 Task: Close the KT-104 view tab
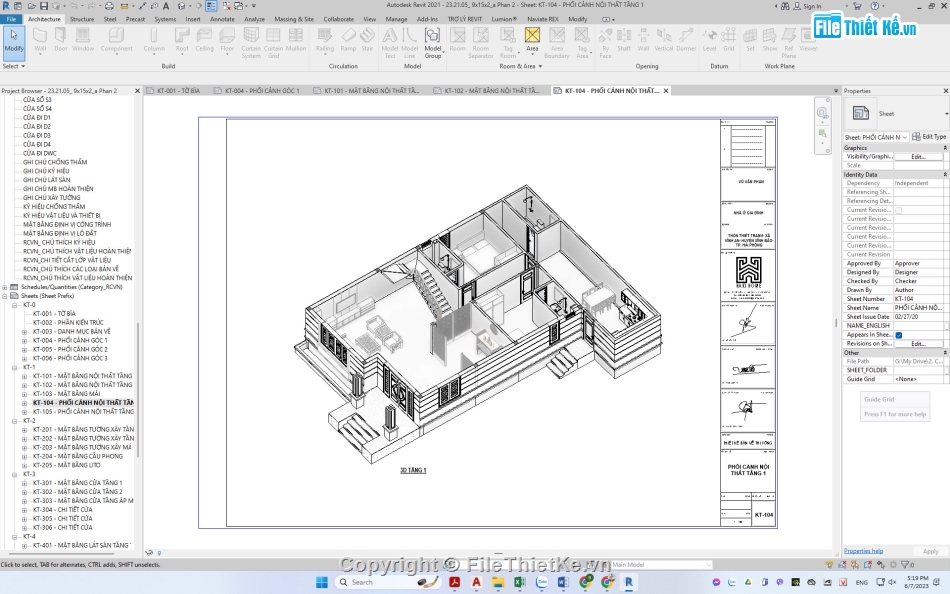tap(666, 91)
